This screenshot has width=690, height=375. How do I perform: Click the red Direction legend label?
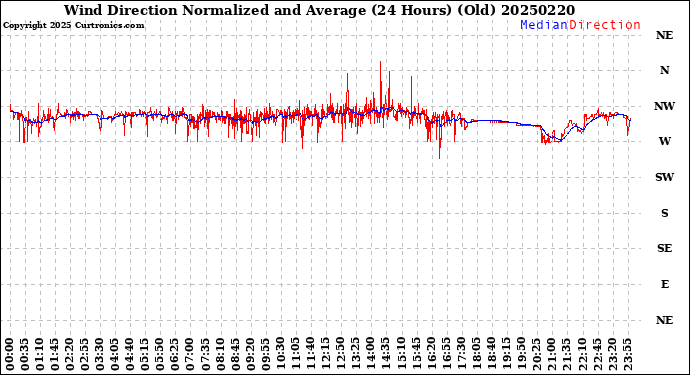pos(605,25)
